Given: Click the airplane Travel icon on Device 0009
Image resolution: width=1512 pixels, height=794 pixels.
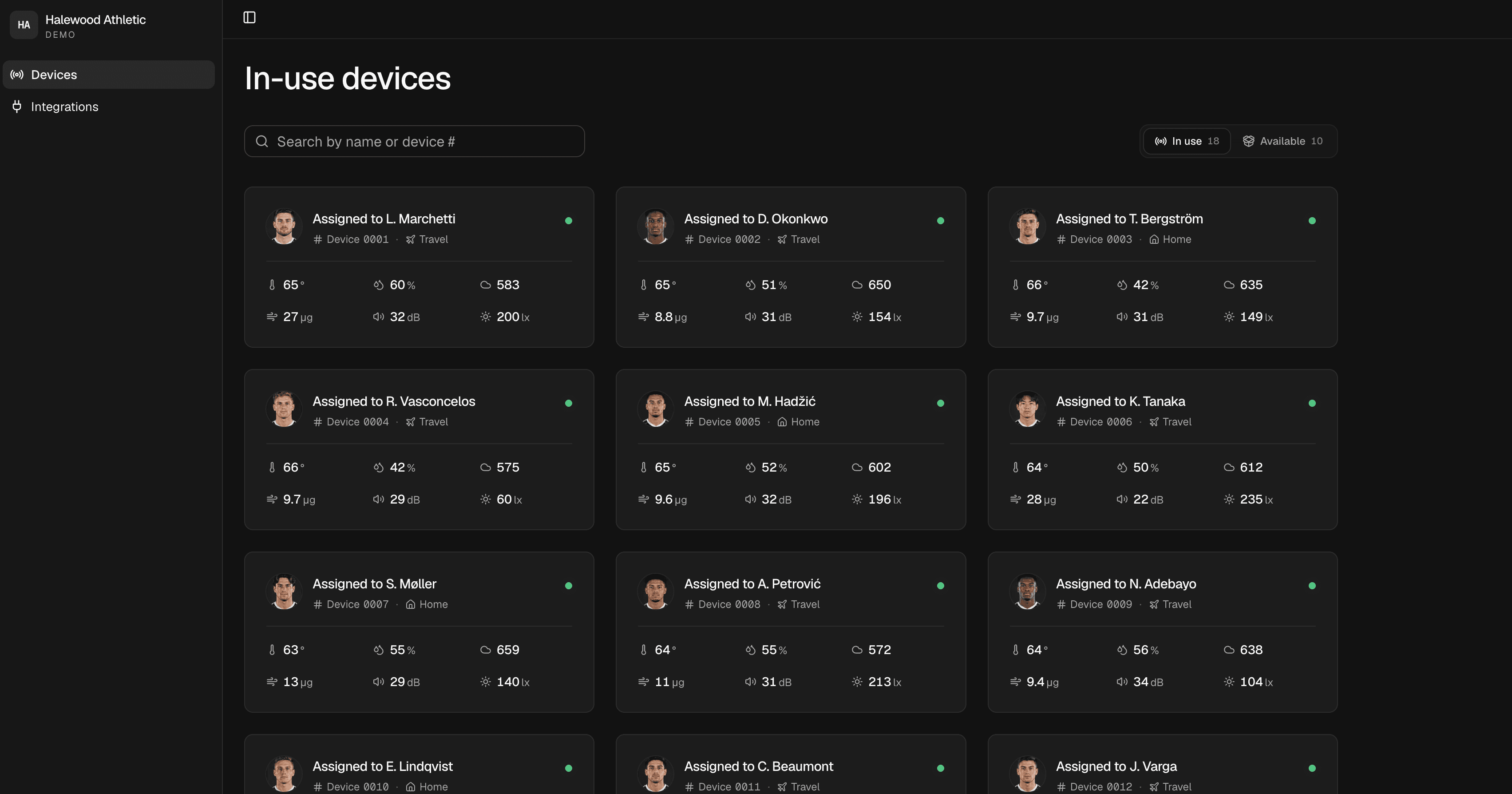Looking at the screenshot, I should 1154,604.
